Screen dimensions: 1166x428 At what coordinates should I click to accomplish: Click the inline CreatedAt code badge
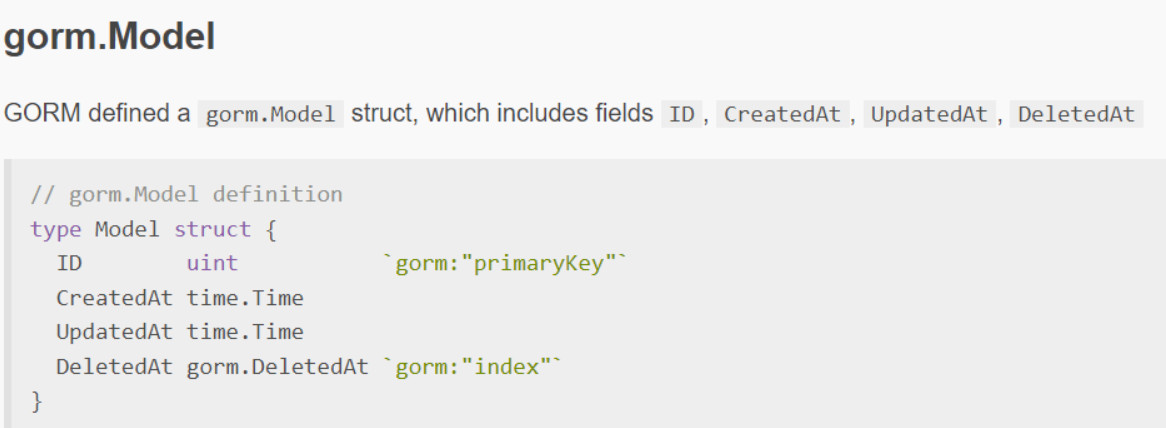pyautogui.click(x=782, y=114)
